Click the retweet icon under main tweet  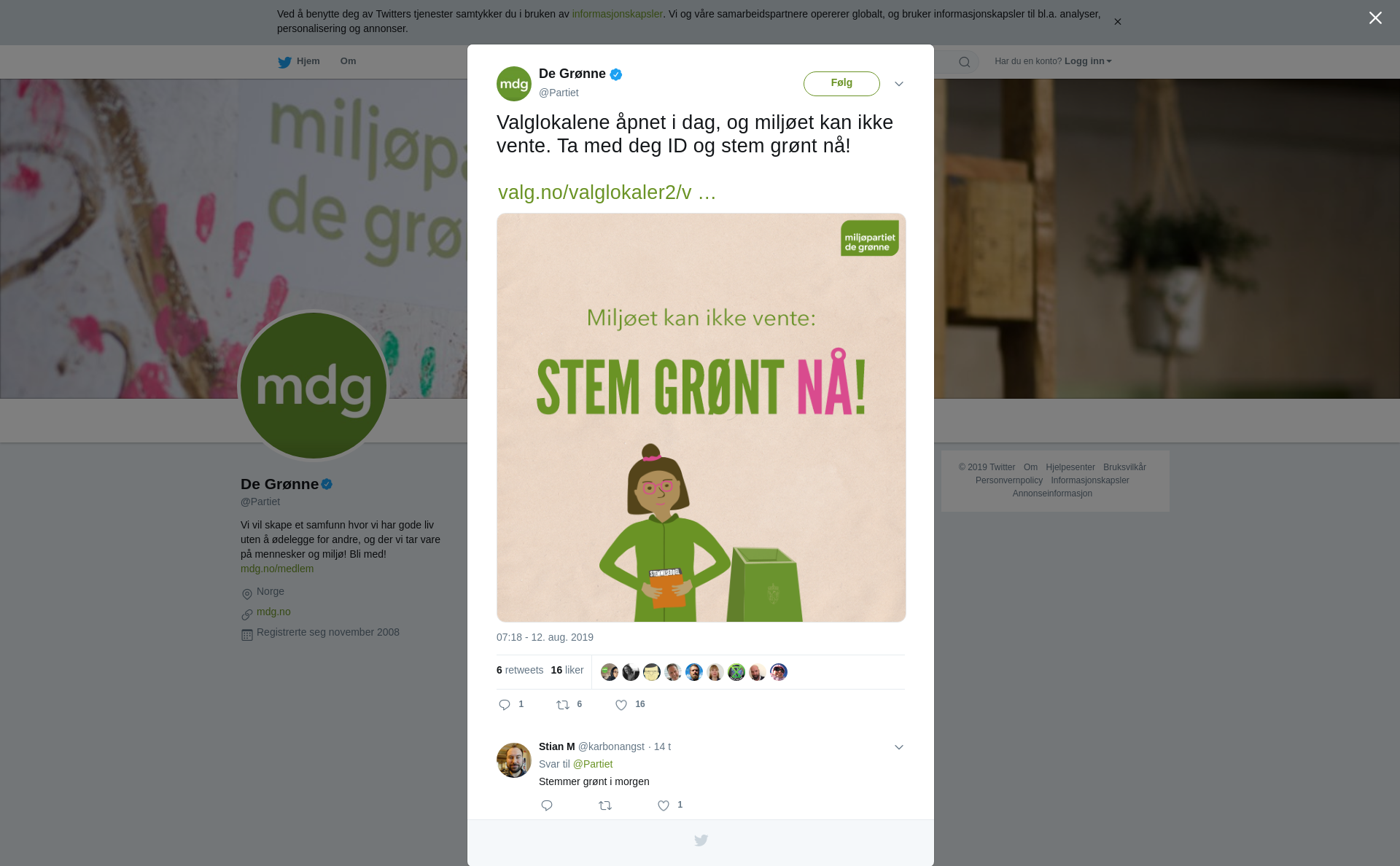(563, 705)
